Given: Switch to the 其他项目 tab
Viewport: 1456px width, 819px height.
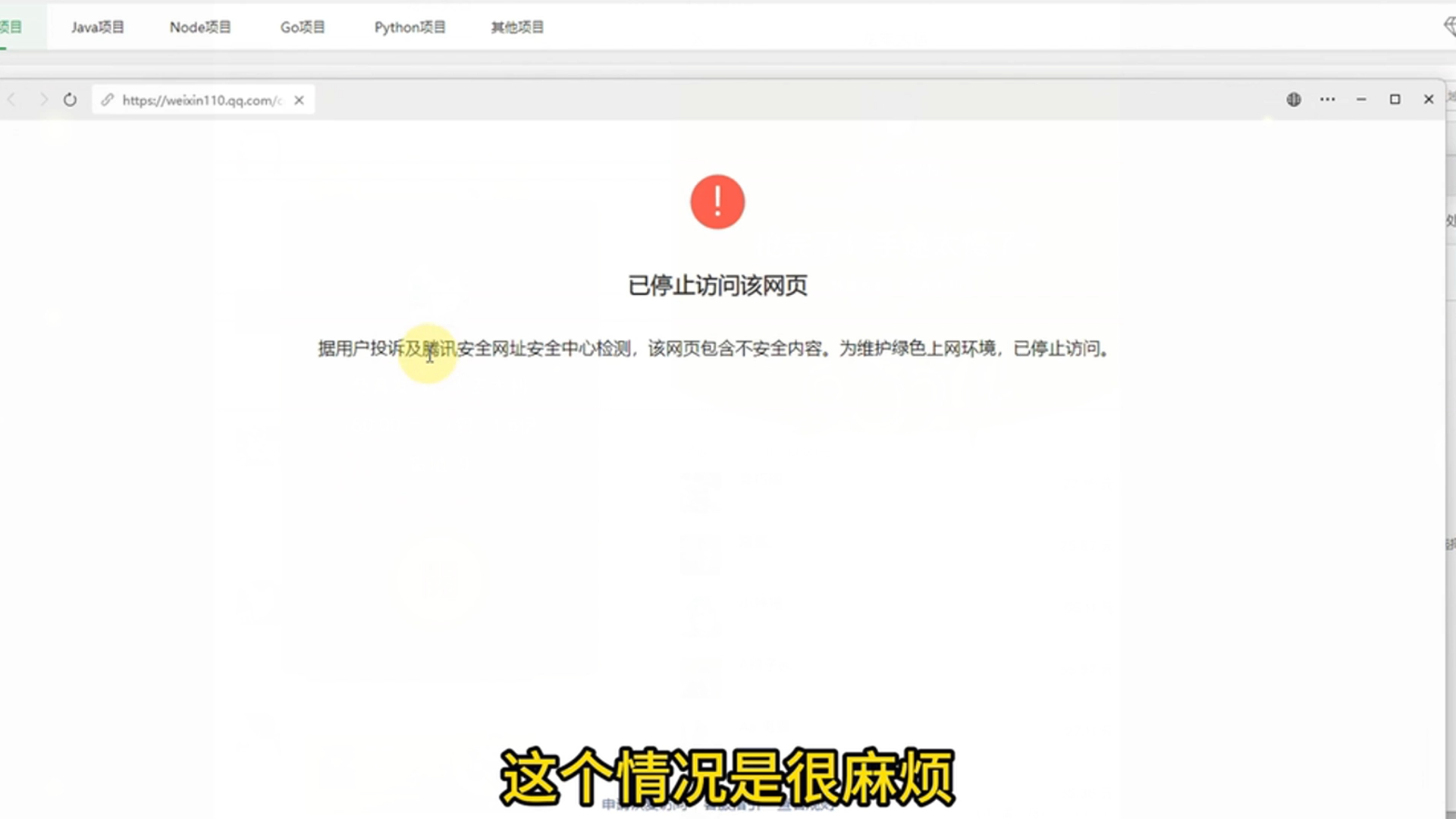Looking at the screenshot, I should point(517,27).
